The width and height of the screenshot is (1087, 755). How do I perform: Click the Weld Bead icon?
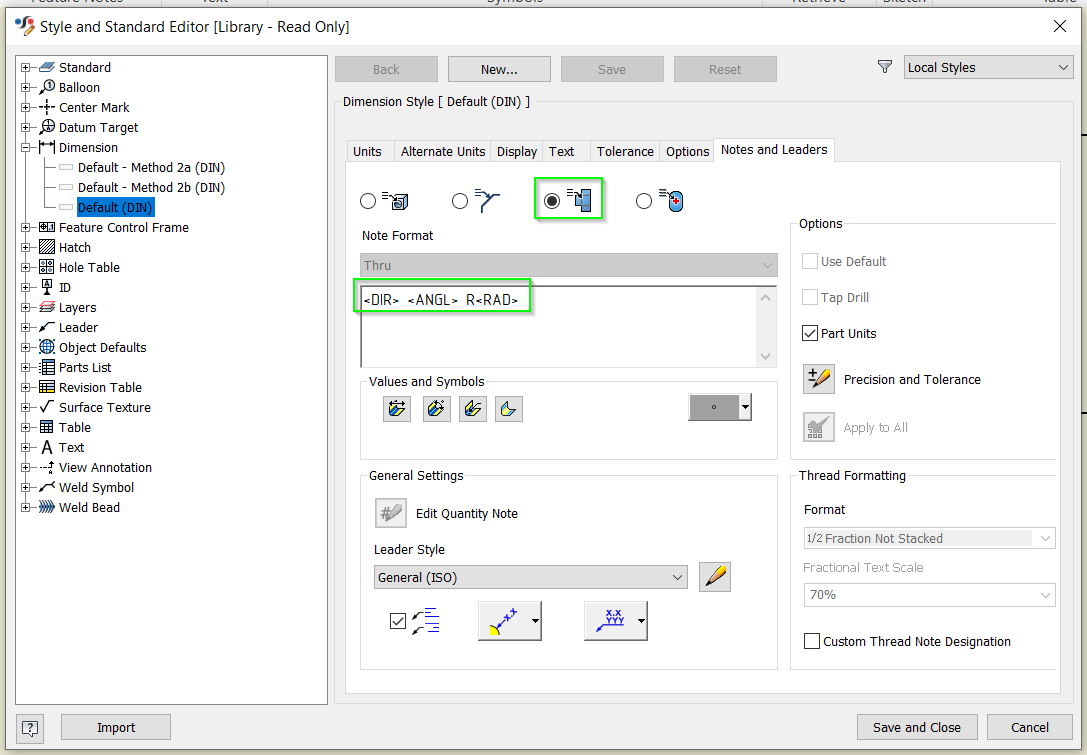[x=46, y=507]
